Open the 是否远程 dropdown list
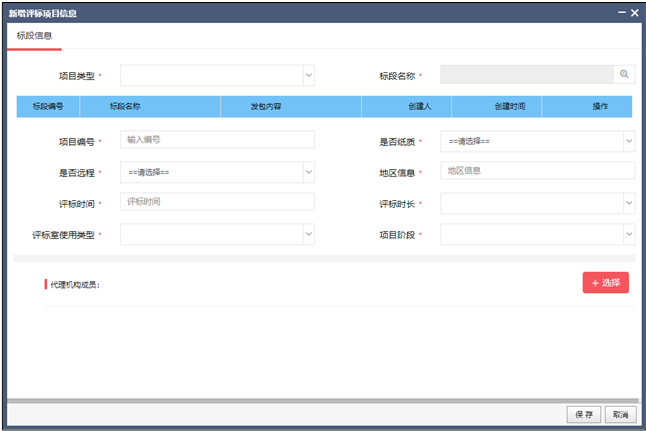The height and width of the screenshot is (431, 646). 218,172
